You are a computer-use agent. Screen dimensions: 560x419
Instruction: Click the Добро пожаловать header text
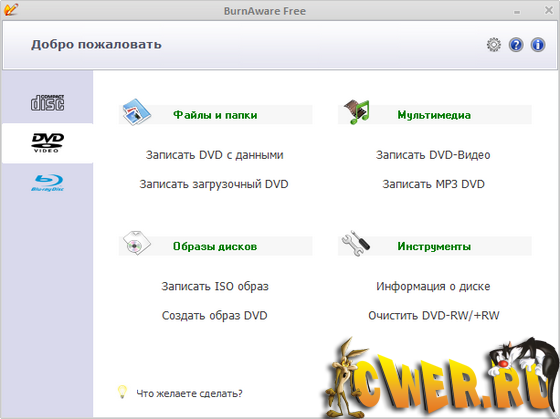point(96,45)
